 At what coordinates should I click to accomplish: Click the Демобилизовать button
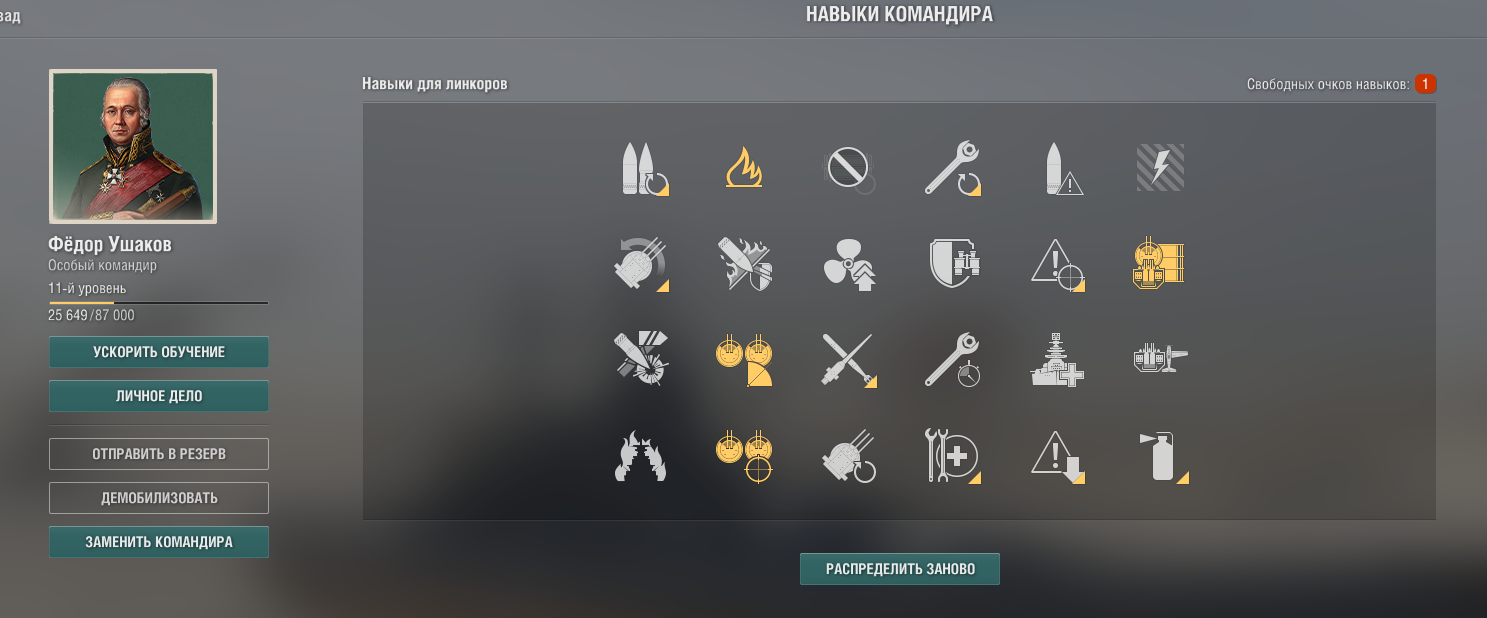[159, 498]
